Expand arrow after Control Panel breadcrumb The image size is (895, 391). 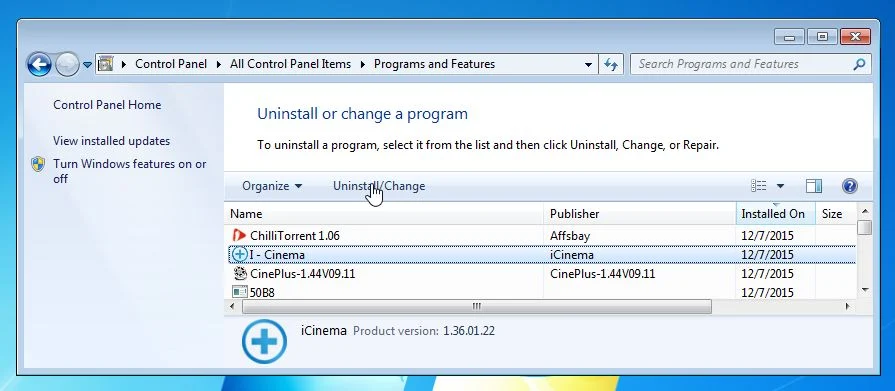219,65
